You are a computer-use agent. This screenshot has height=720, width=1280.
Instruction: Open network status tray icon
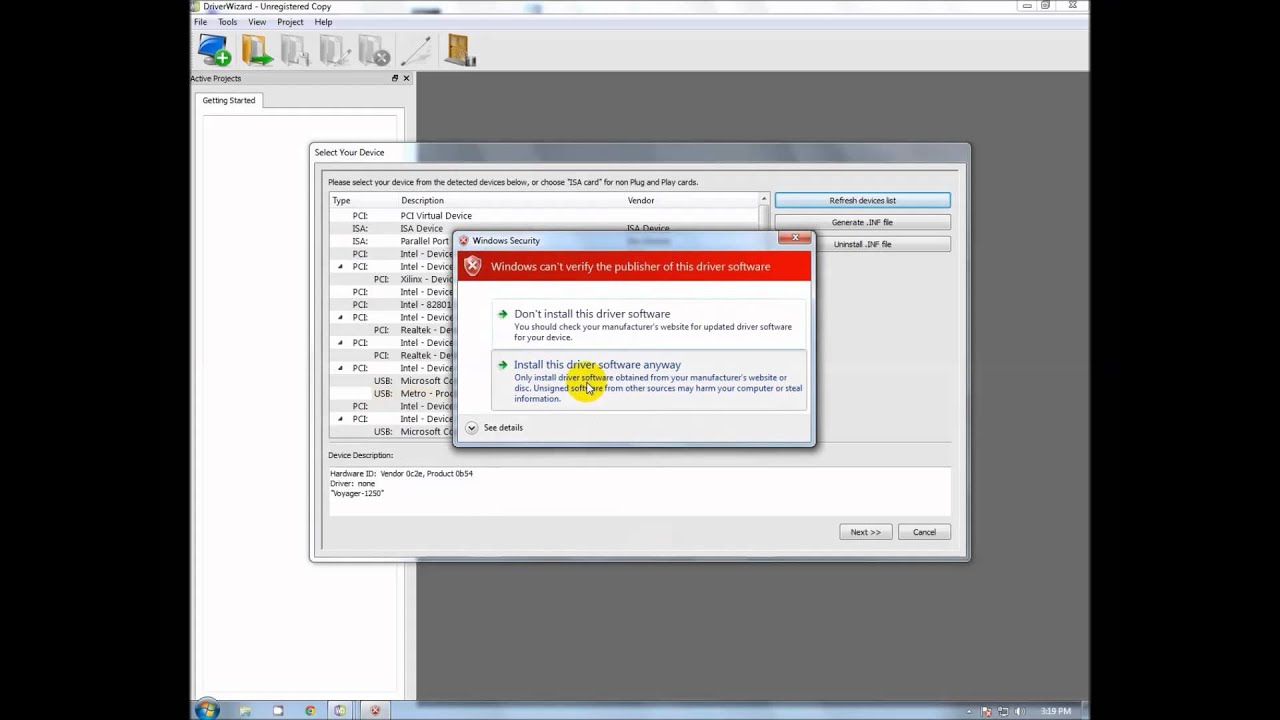(x=1001, y=711)
